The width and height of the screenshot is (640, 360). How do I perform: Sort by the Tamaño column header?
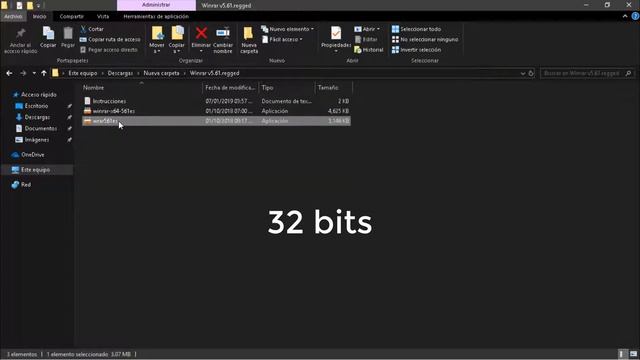pyautogui.click(x=333, y=87)
